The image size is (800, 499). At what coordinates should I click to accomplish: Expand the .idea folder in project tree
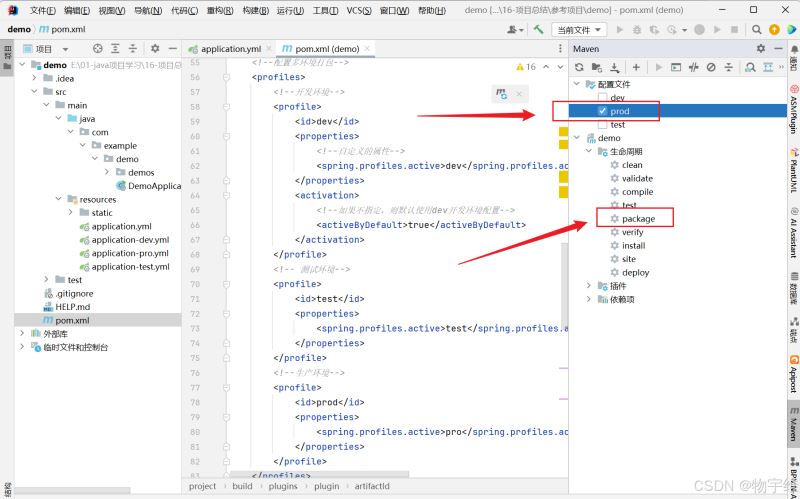[x=35, y=78]
